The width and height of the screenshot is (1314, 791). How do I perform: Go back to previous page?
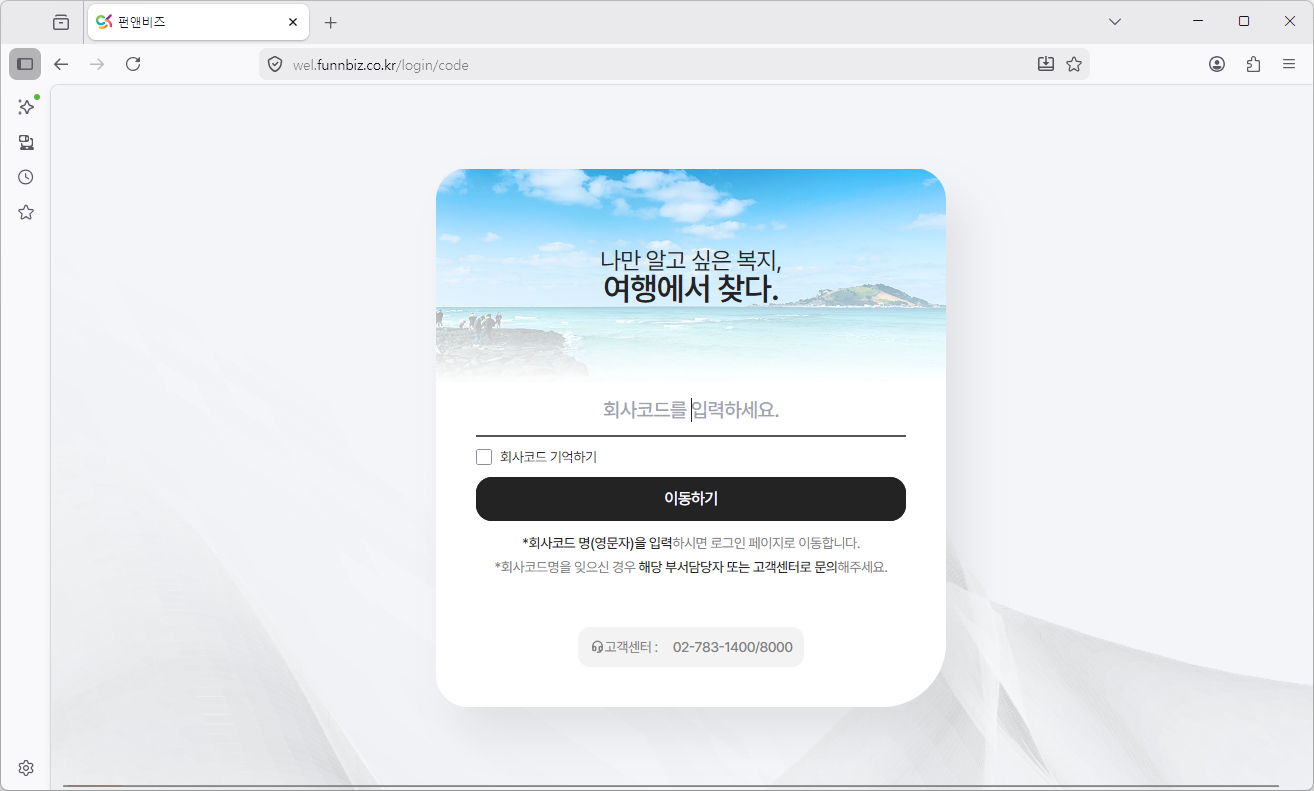(61, 64)
